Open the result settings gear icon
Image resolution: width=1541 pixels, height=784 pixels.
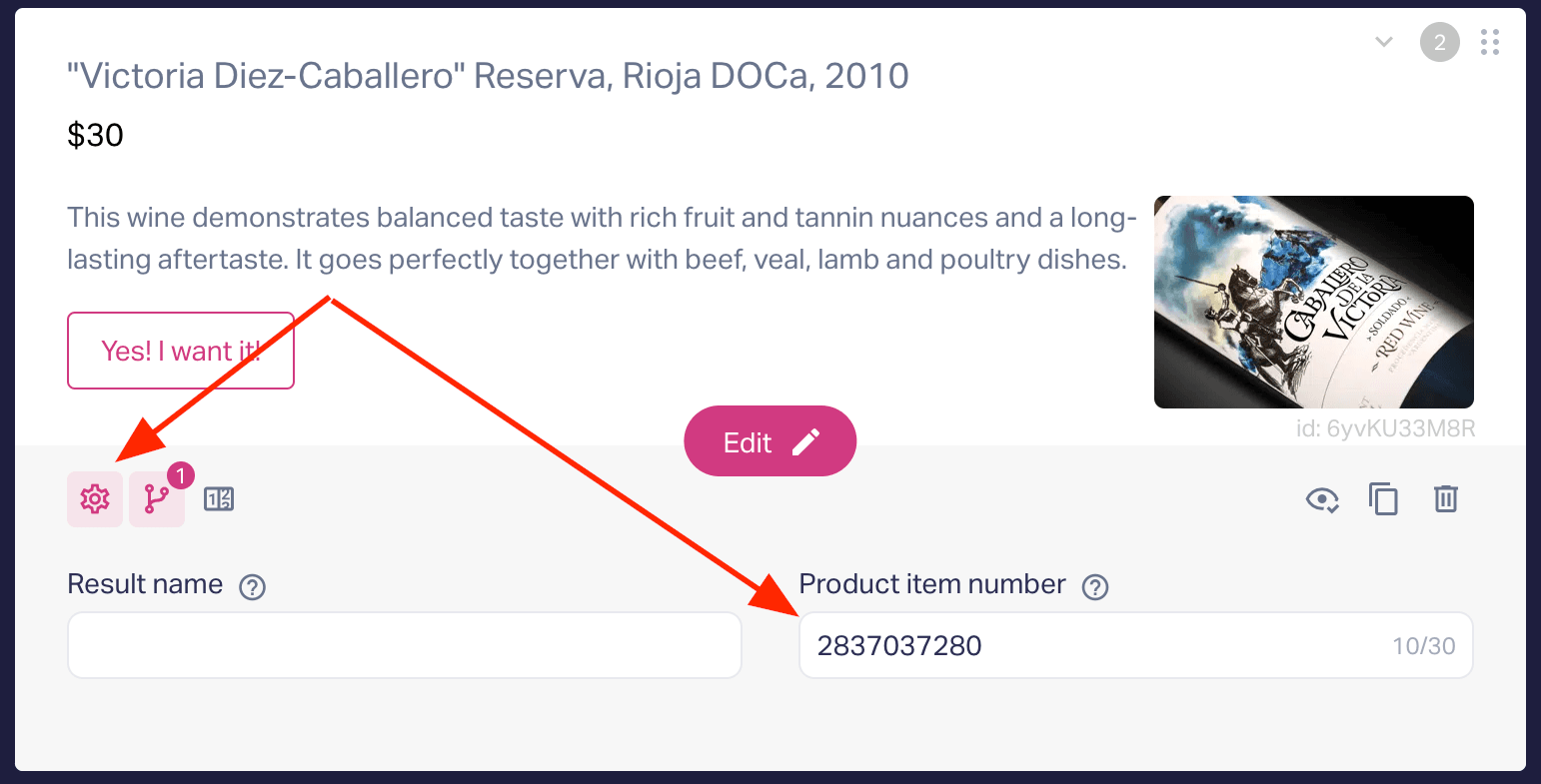(x=95, y=498)
